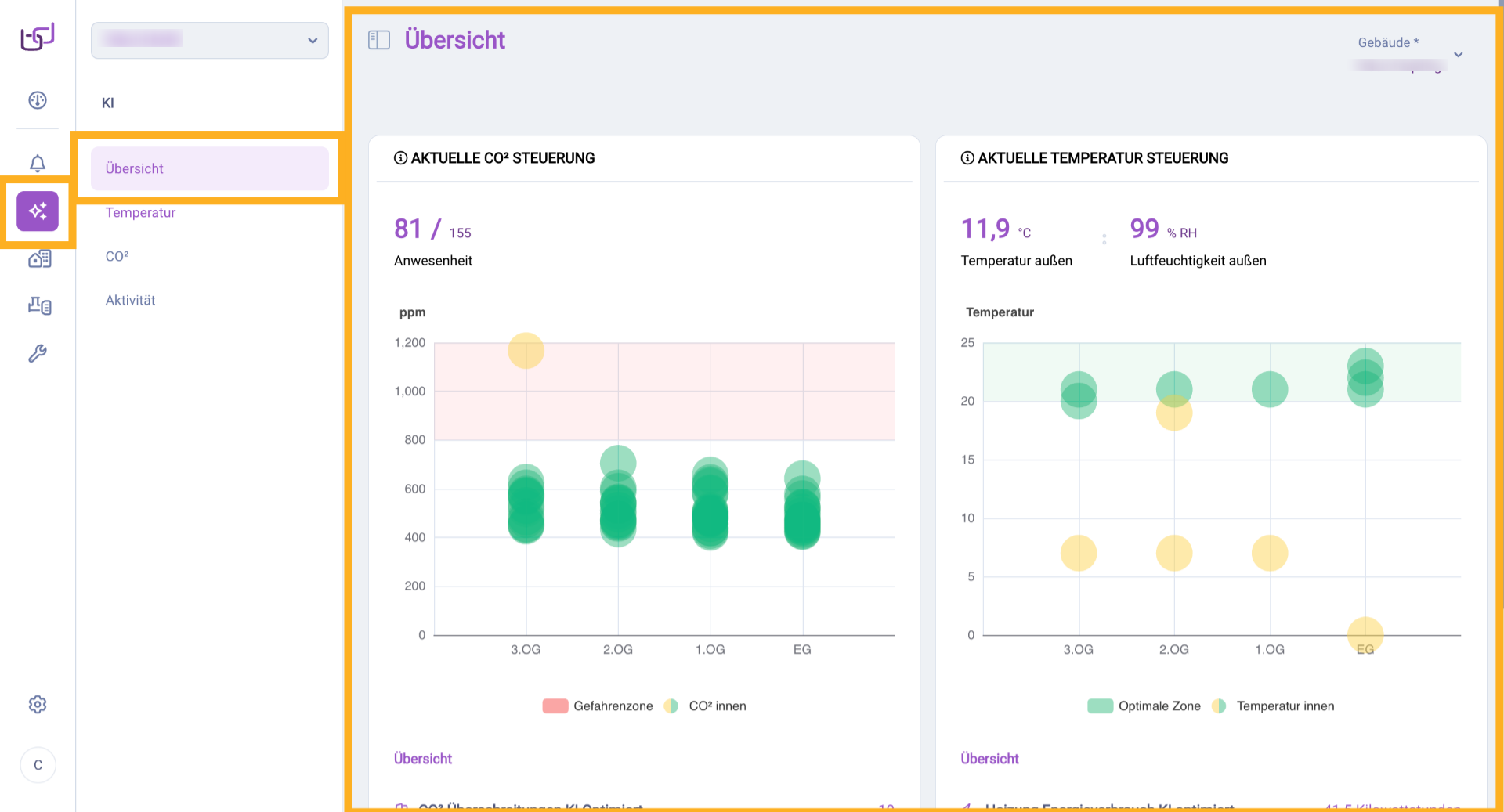The image size is (1504, 812).
Task: Toggle the sidebar panel icon next to Übersicht
Action: pos(379,40)
